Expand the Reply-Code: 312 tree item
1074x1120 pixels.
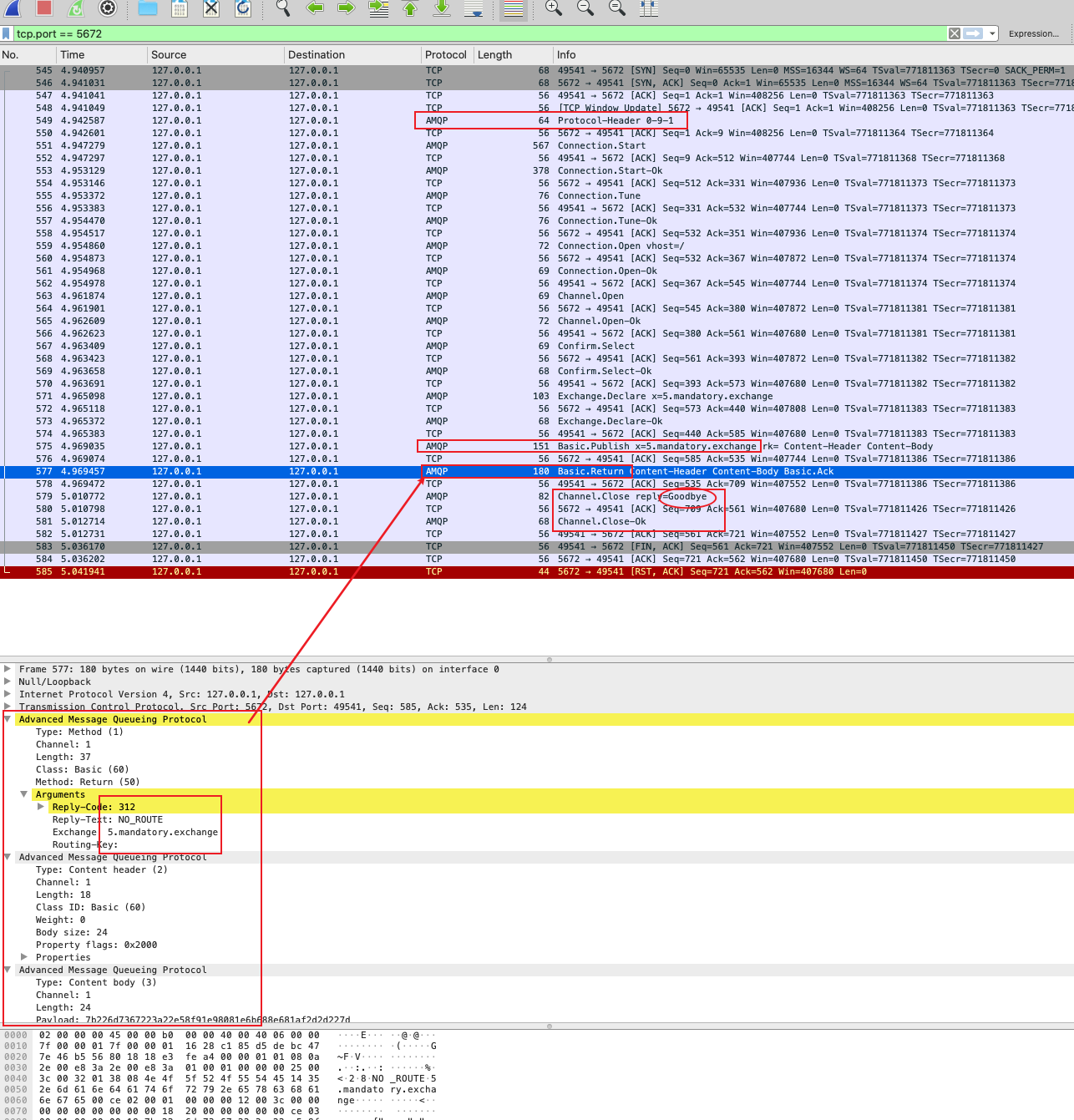pyautogui.click(x=41, y=807)
